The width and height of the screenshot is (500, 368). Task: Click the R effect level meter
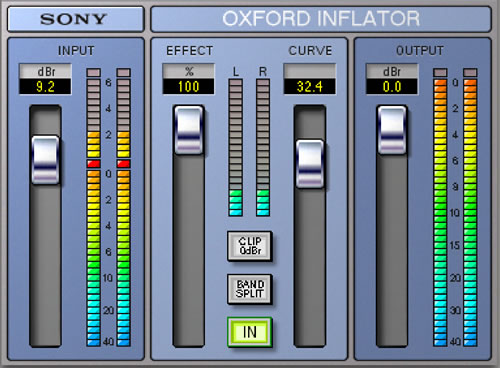263,147
